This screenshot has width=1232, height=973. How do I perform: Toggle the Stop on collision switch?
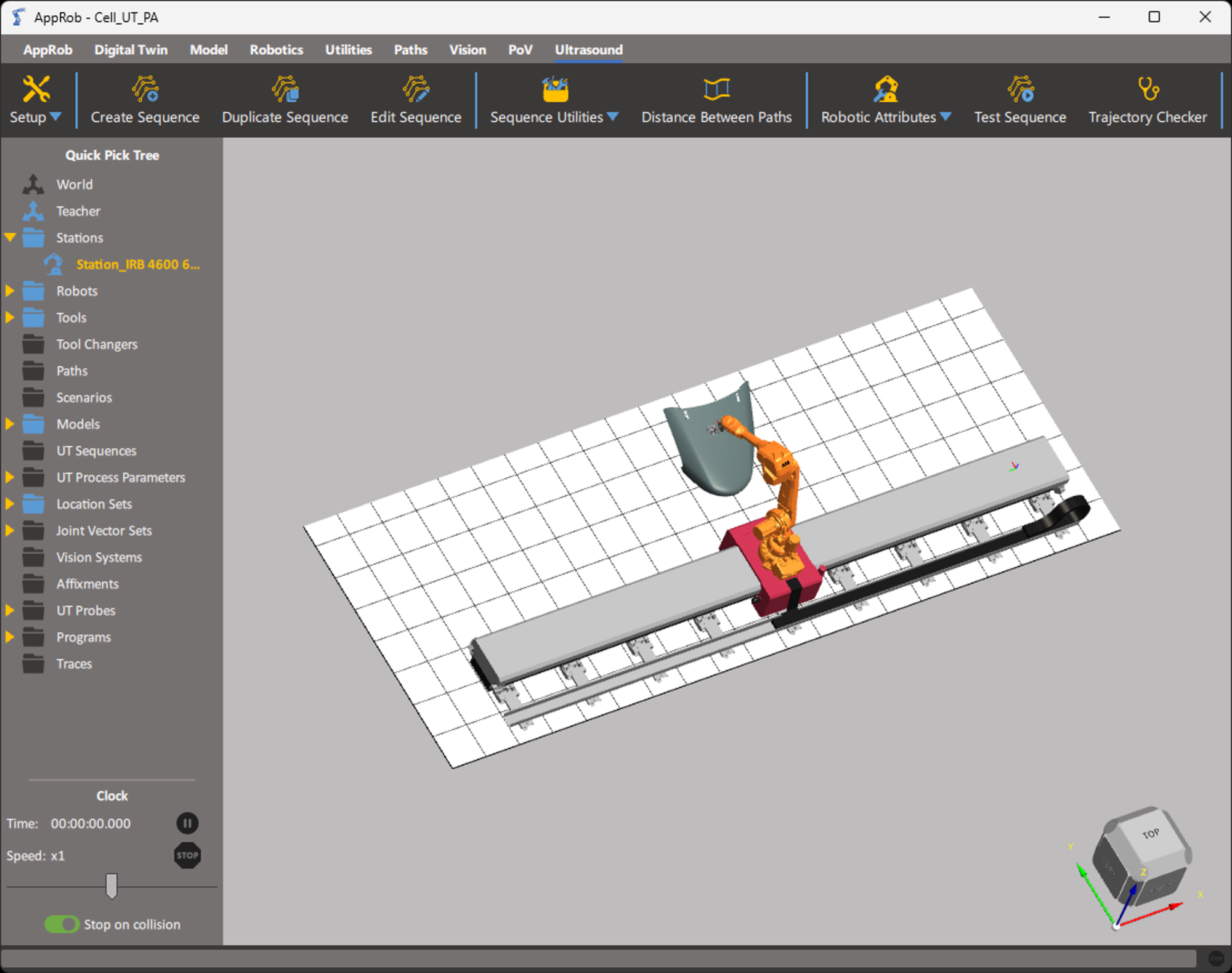[62, 924]
